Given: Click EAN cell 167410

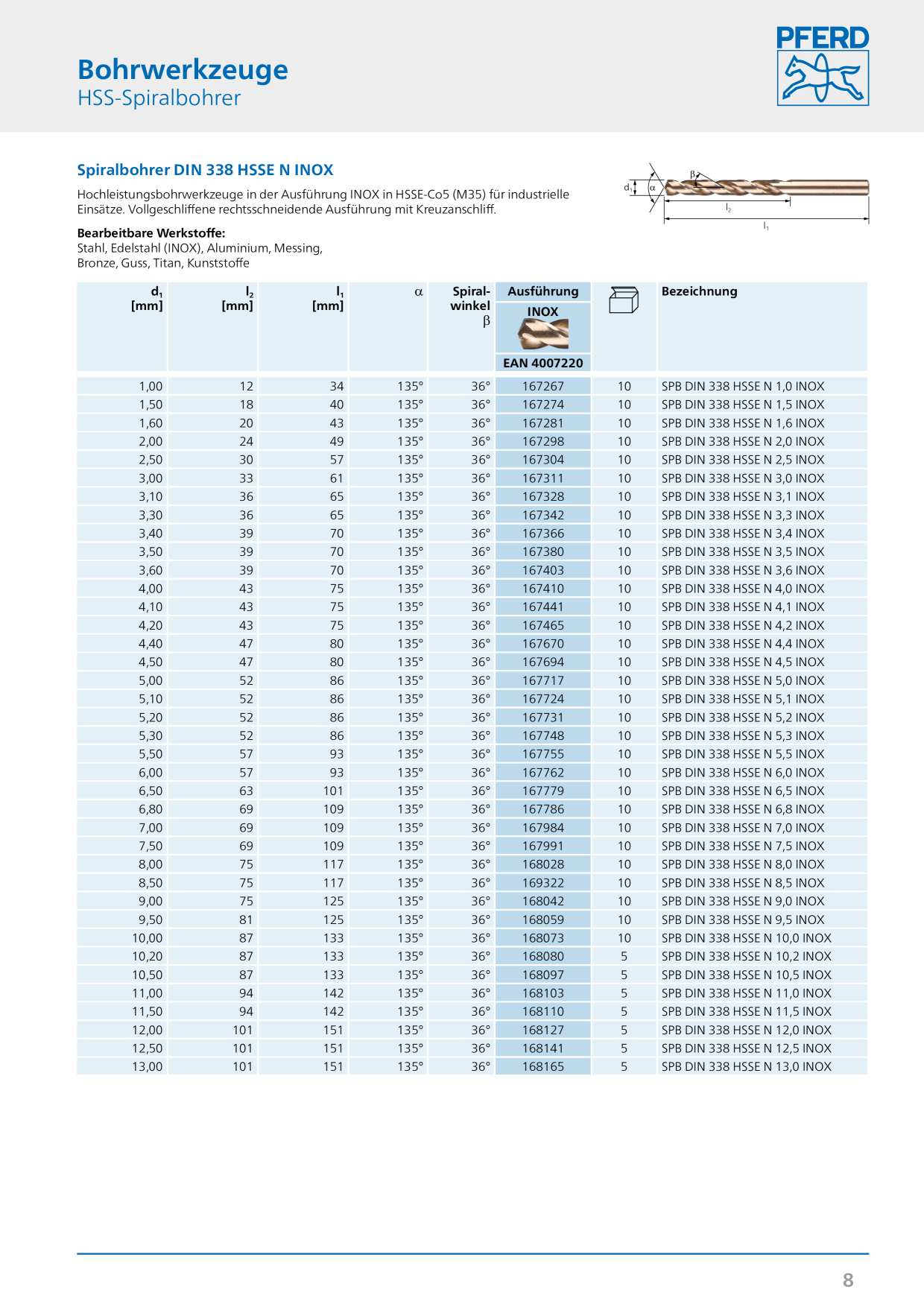Looking at the screenshot, I should coord(543,589).
